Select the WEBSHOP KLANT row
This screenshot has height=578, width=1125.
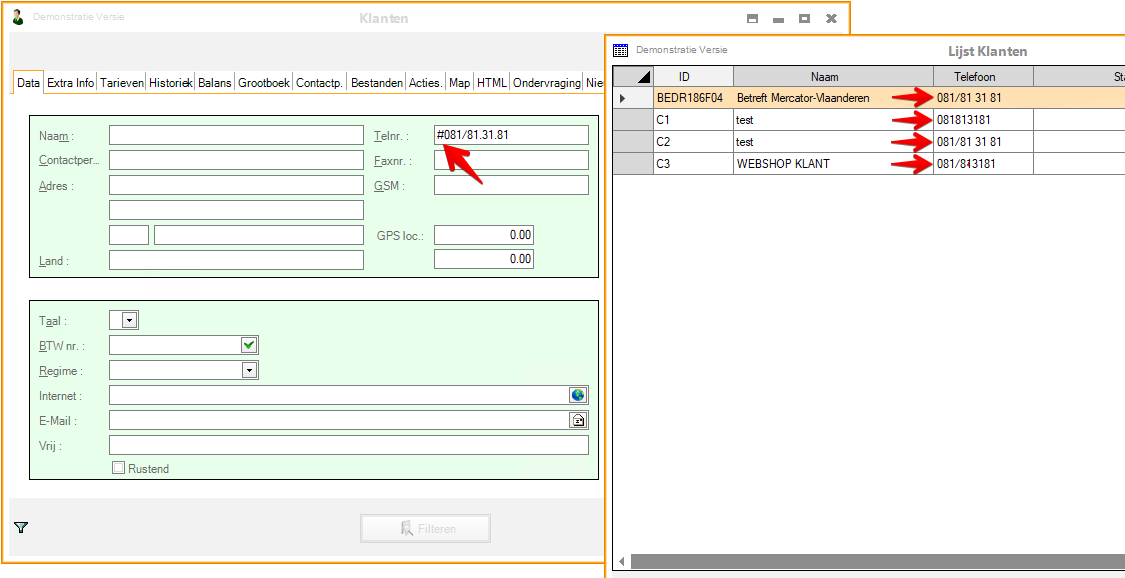click(x=783, y=164)
